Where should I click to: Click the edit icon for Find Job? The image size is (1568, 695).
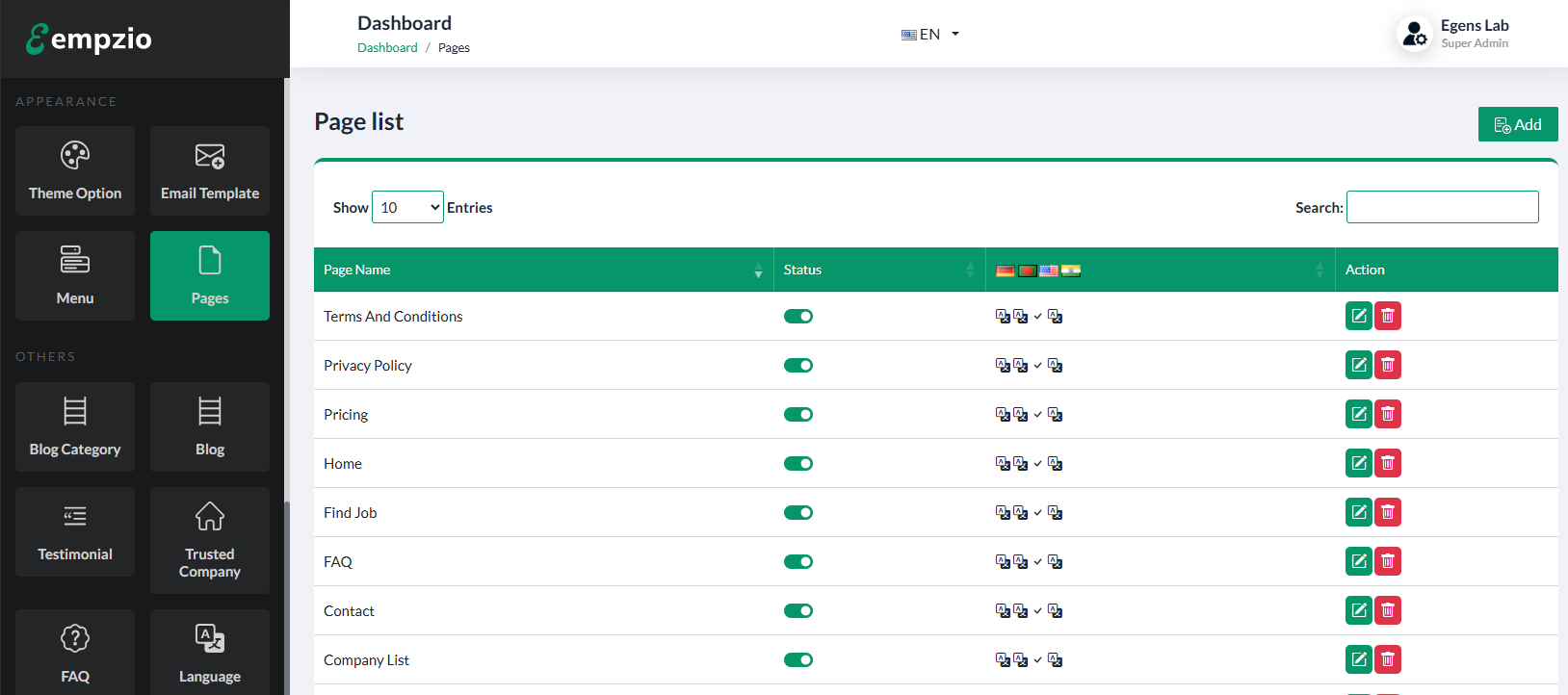pos(1358,512)
